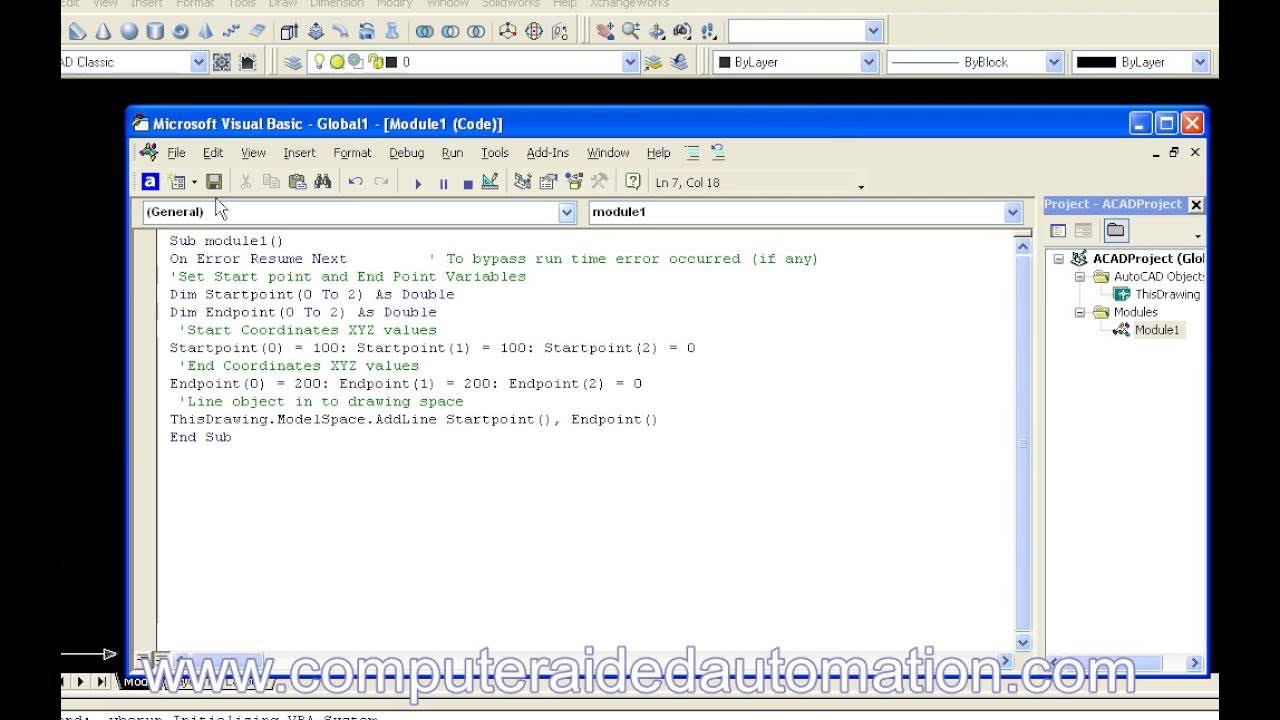
Task: Collapse the ACADProject tree node
Action: (1059, 259)
